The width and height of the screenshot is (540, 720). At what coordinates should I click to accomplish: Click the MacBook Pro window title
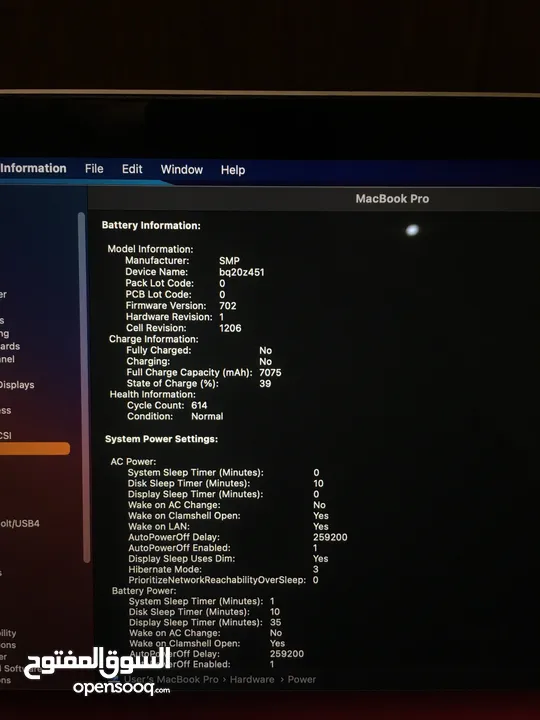[x=392, y=199]
